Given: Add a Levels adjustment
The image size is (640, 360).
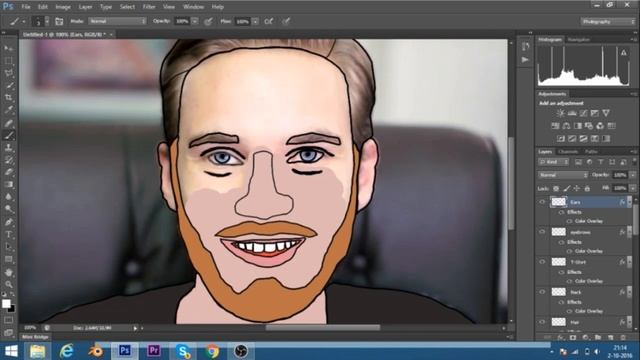Looking at the screenshot, I should (x=572, y=113).
